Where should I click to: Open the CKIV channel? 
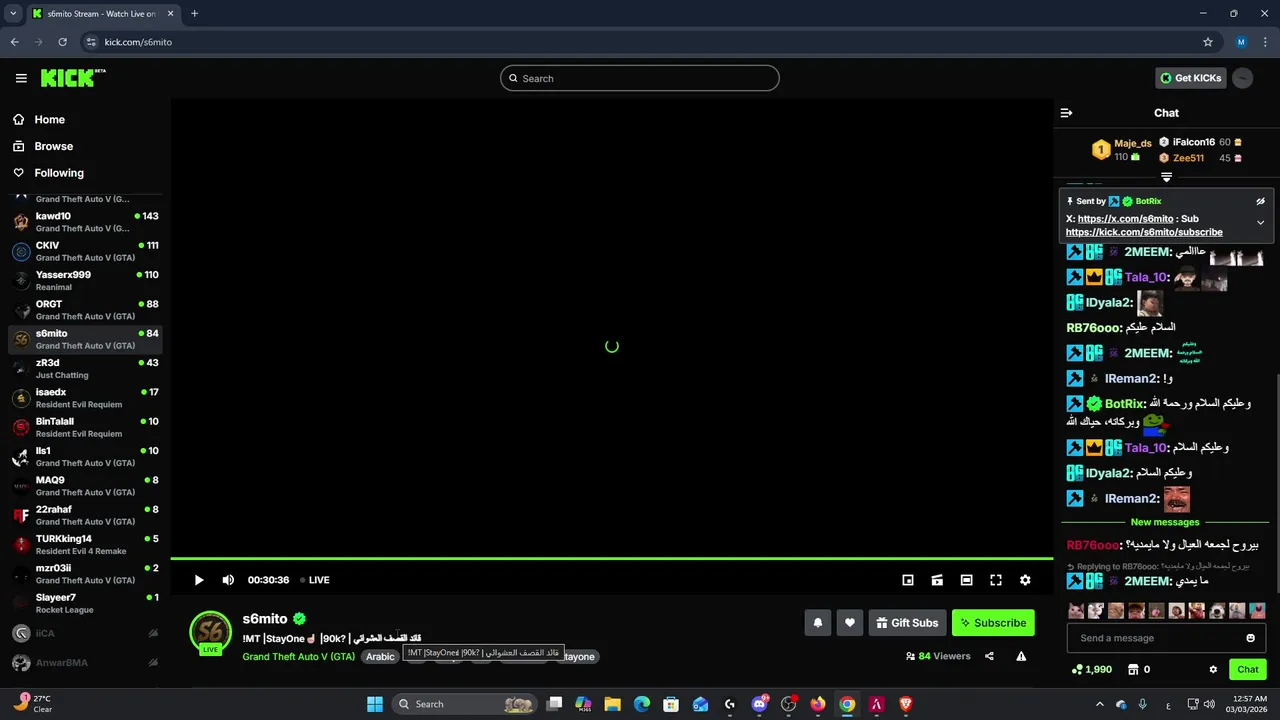[x=85, y=251]
